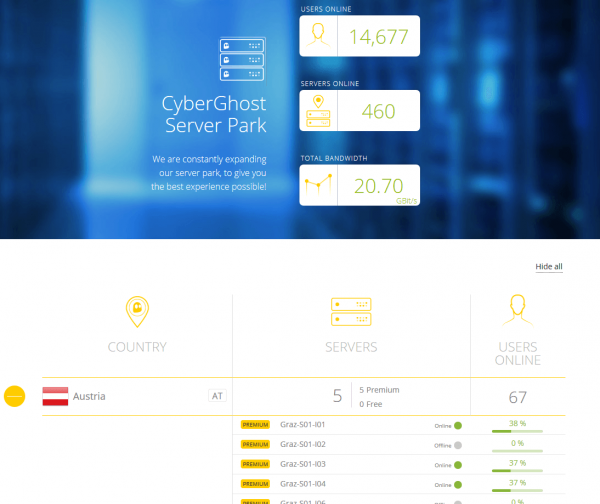Click the SERVERS column heading

(351, 347)
